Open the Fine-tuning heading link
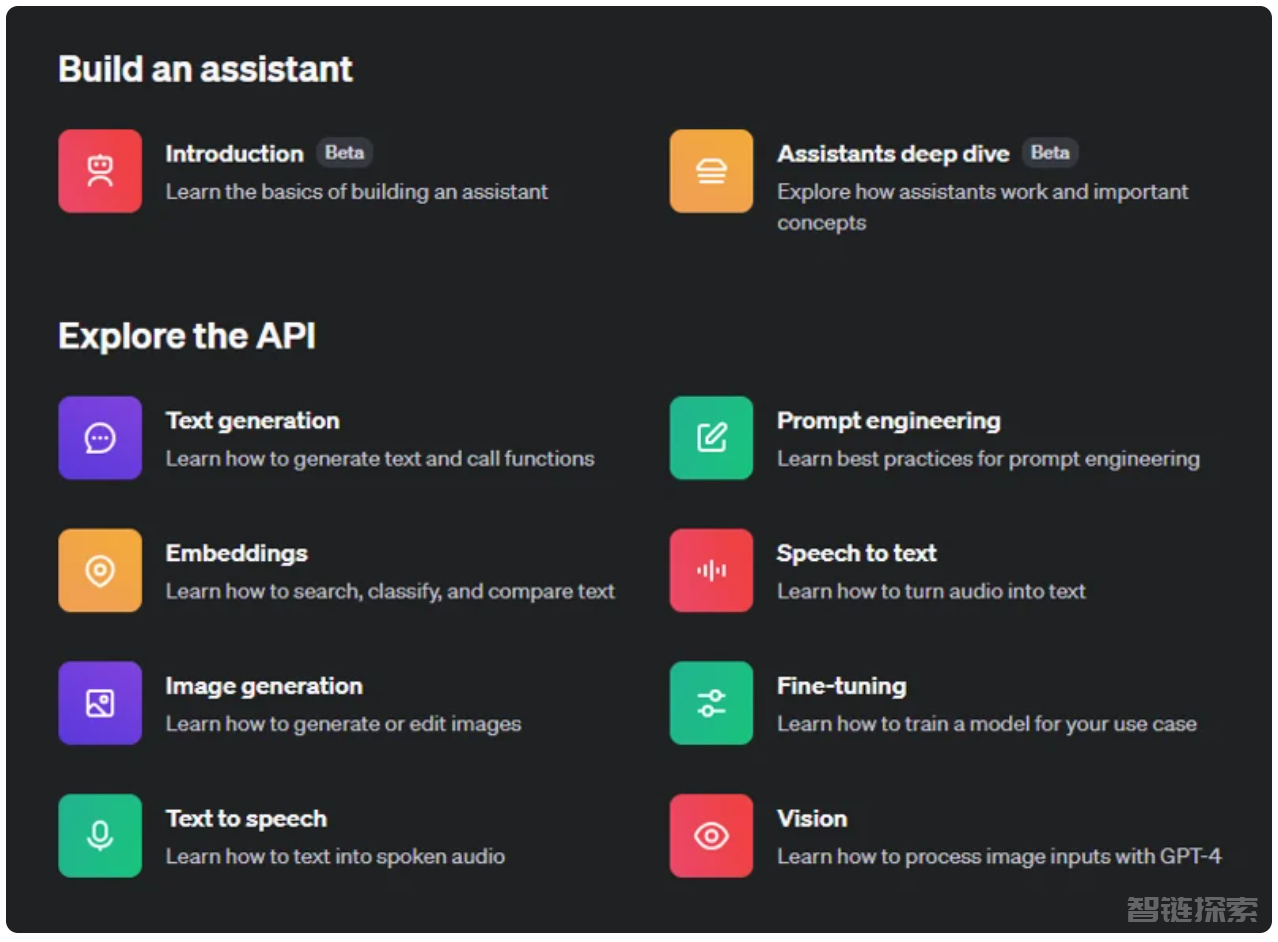 coord(841,686)
